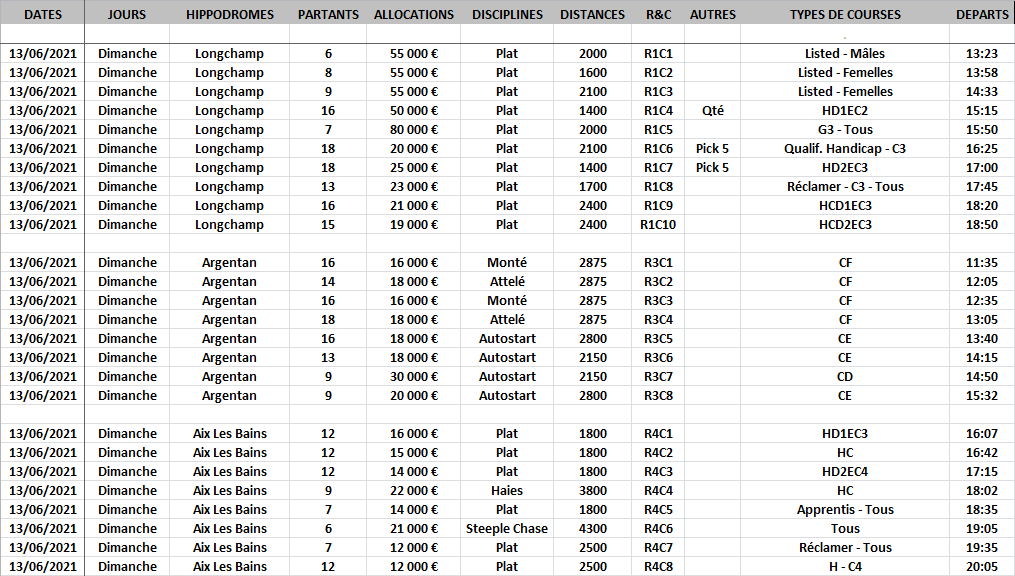Click departure time 11:35
1015x576 pixels.
982,263
